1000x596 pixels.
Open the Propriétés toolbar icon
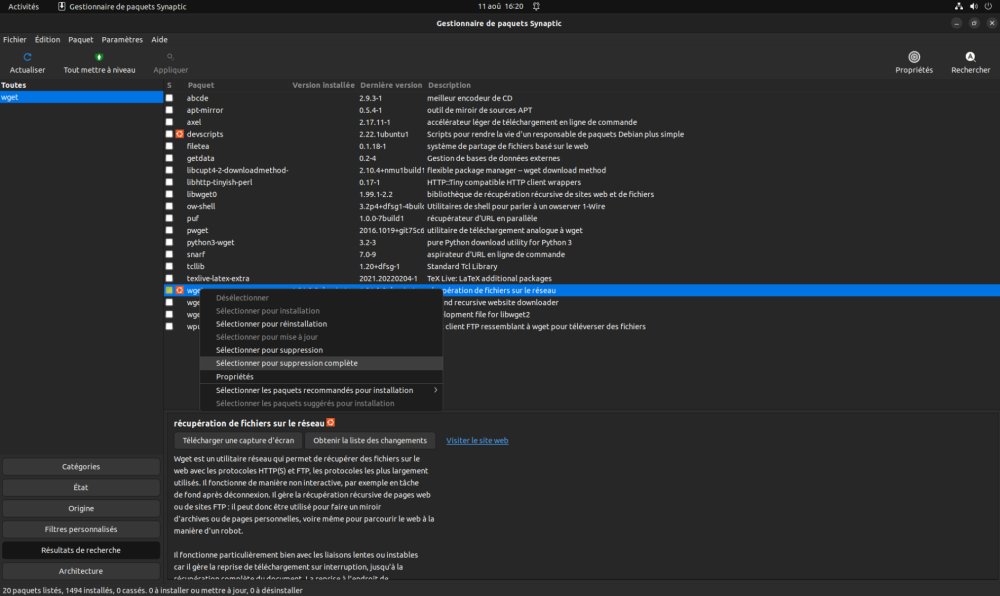tap(914, 57)
